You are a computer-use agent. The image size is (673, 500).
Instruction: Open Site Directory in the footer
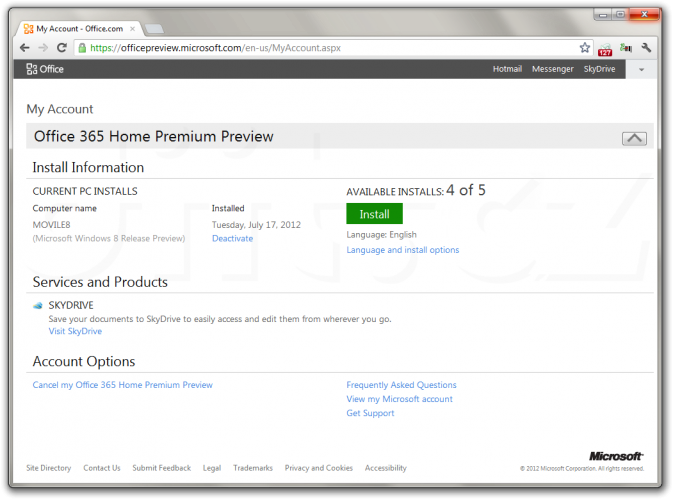click(49, 468)
